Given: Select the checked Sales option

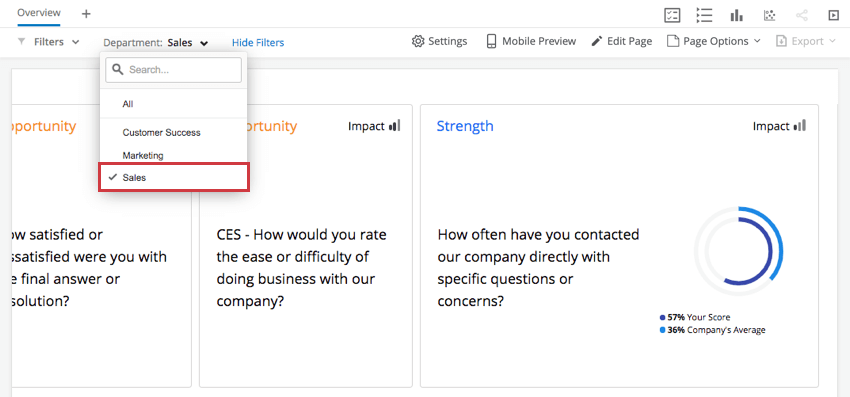Looking at the screenshot, I should click(x=174, y=177).
